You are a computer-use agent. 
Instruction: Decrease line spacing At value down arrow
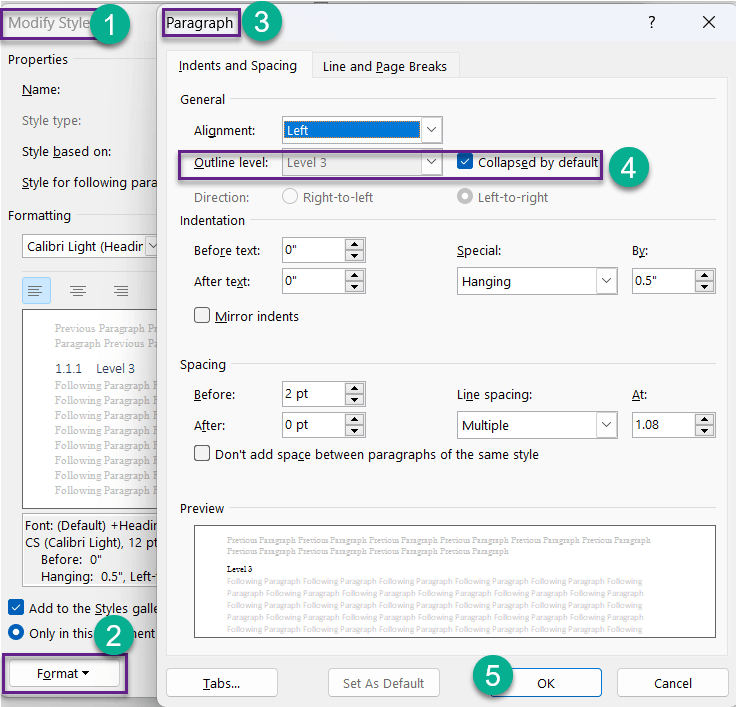click(705, 431)
